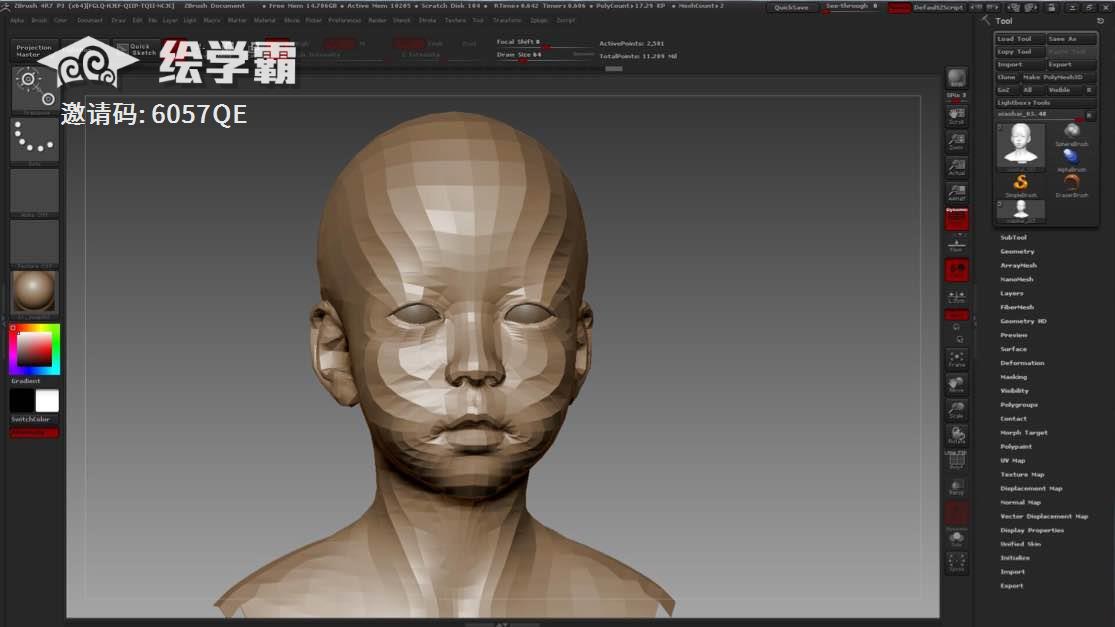Expand the Layers section
The width and height of the screenshot is (1115, 627).
1011,294
